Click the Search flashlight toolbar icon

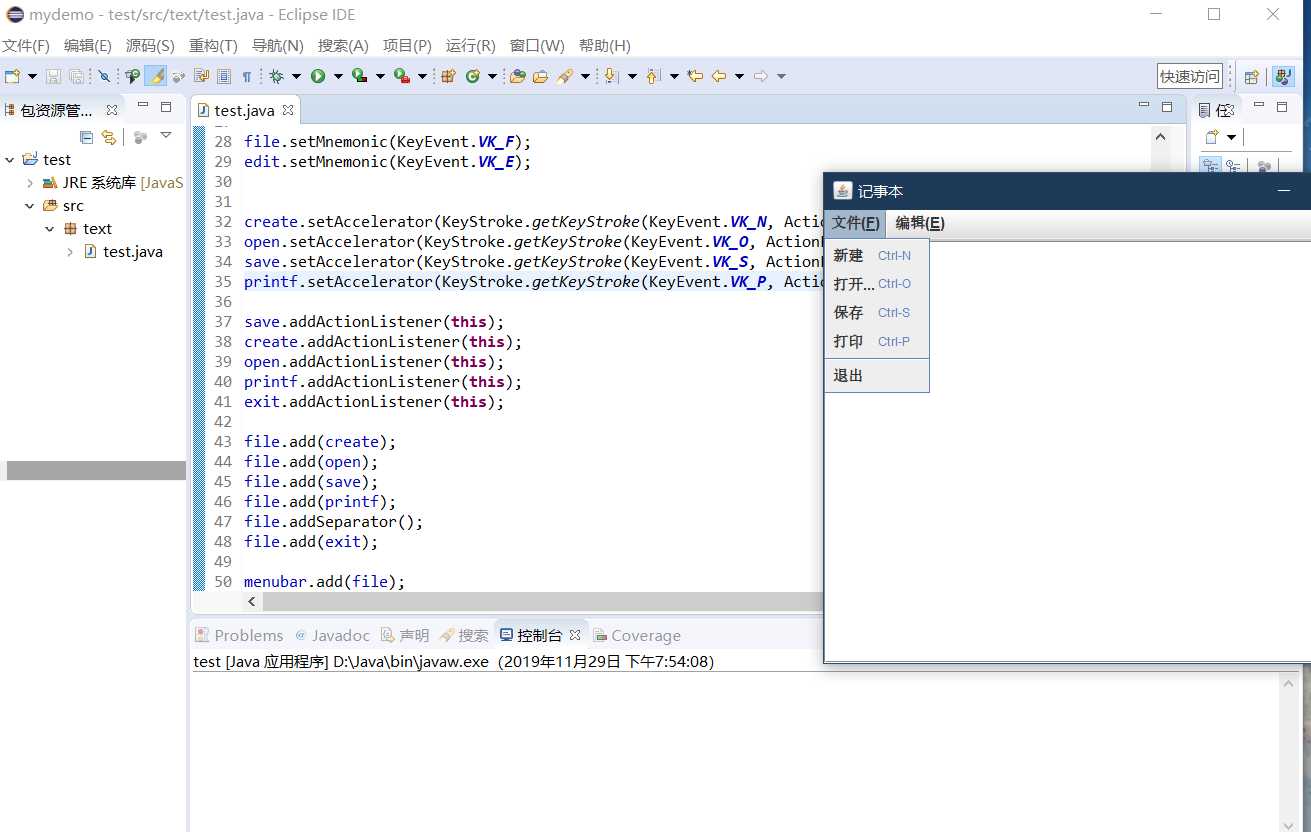click(565, 76)
